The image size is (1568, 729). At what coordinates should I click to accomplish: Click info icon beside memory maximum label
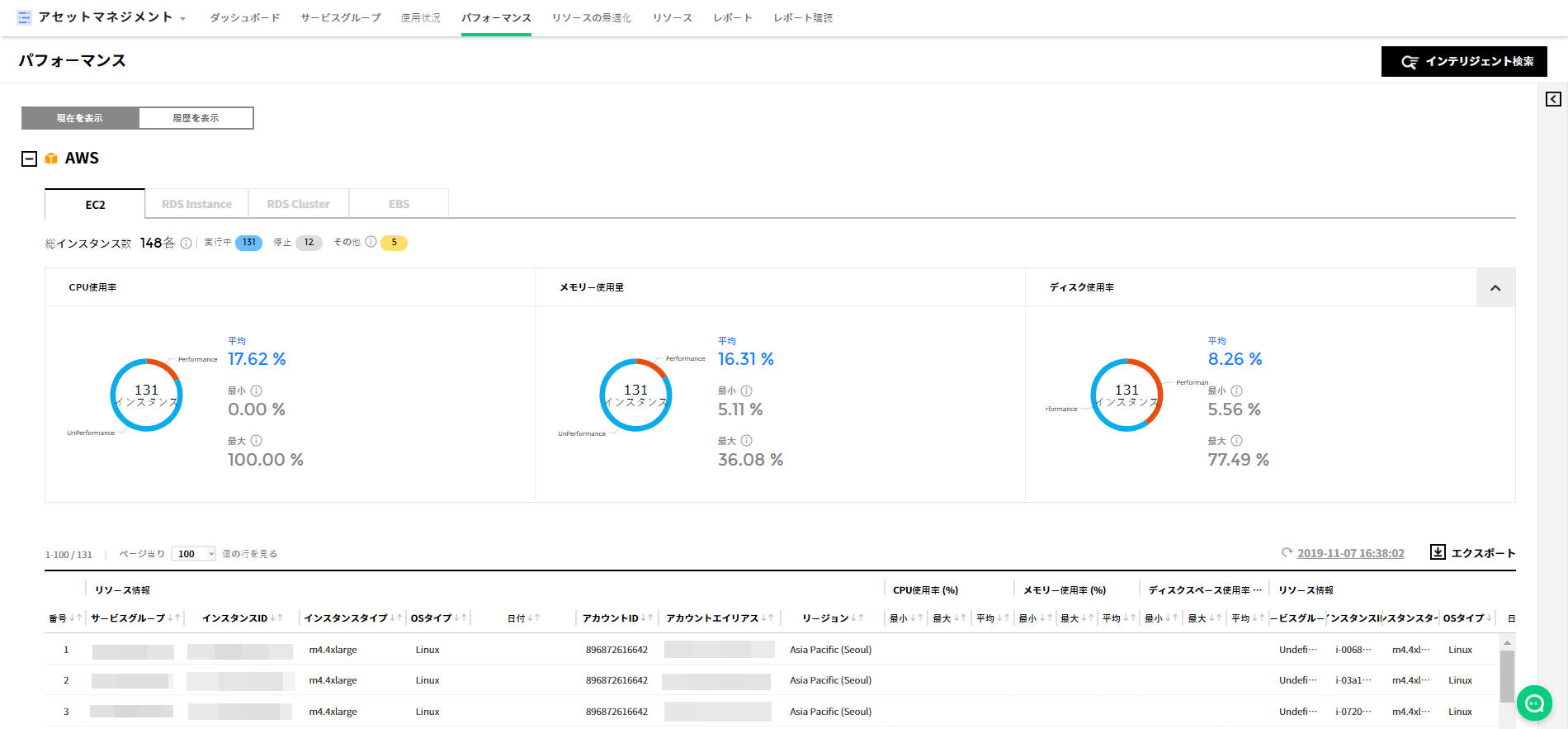[747, 441]
